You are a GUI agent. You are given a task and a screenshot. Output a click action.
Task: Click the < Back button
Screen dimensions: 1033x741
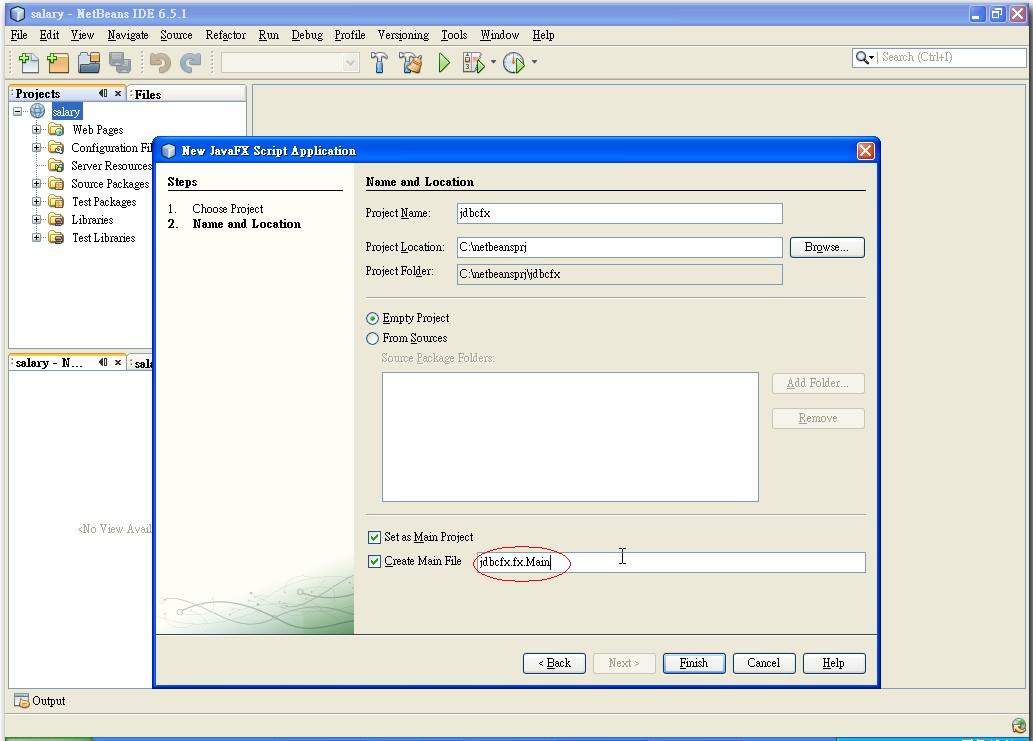pos(554,663)
